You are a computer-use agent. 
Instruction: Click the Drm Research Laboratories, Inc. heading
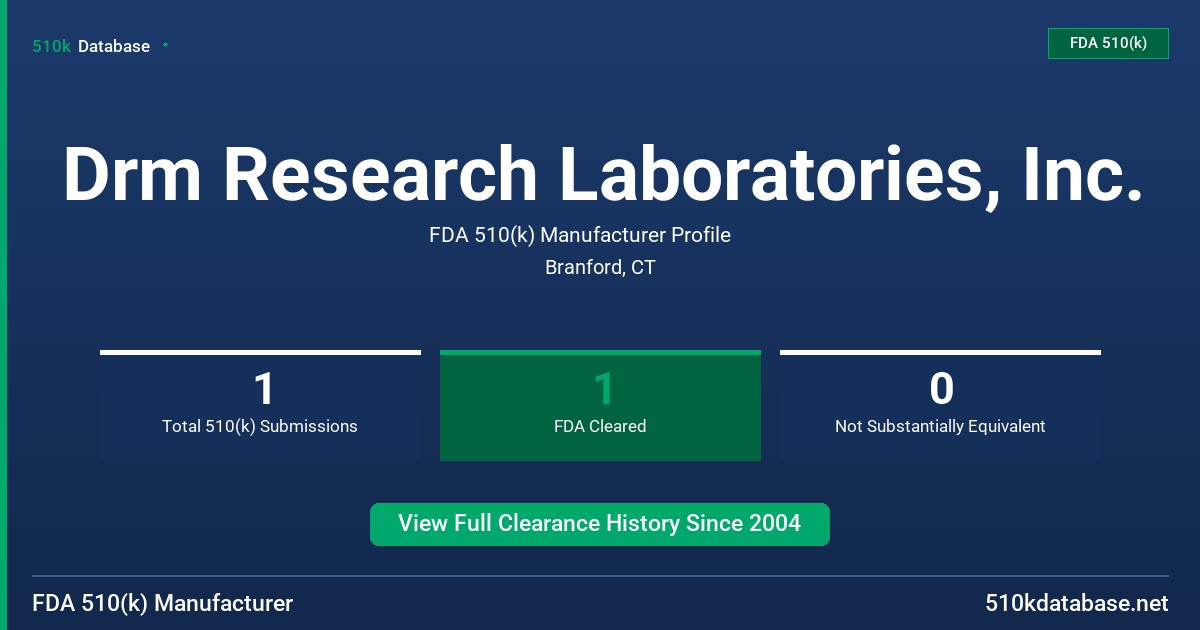[603, 175]
